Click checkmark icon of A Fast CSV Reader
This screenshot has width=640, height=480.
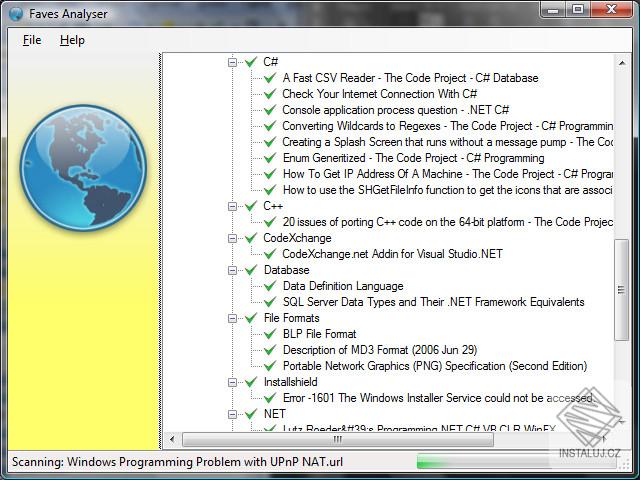(x=270, y=78)
